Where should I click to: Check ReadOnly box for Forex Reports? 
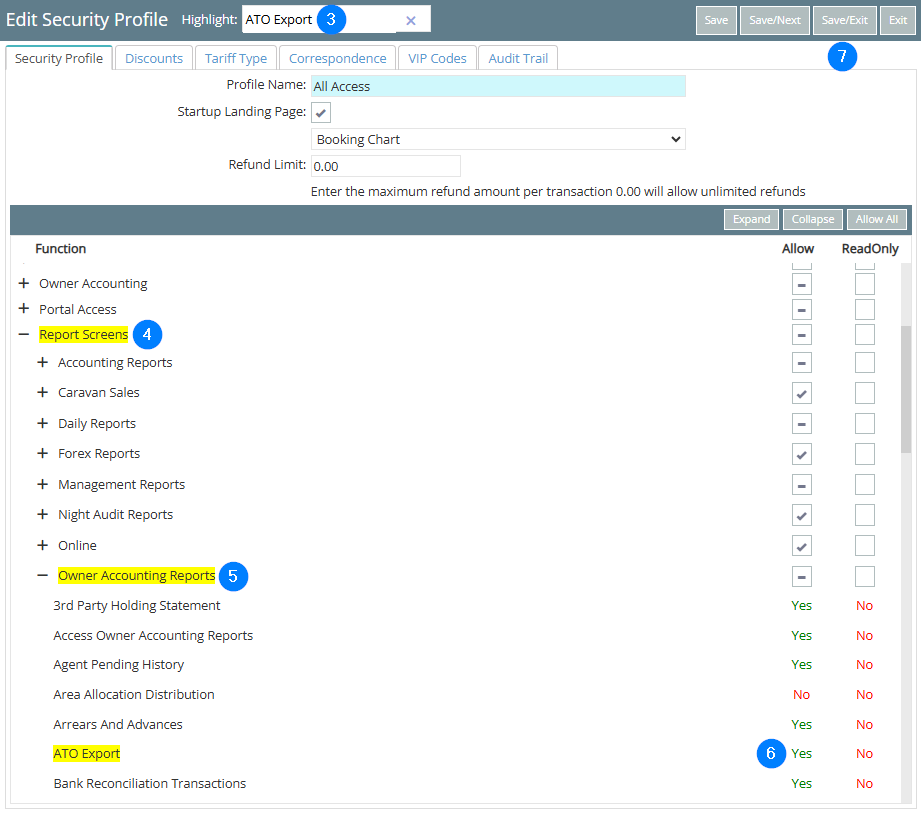point(865,454)
